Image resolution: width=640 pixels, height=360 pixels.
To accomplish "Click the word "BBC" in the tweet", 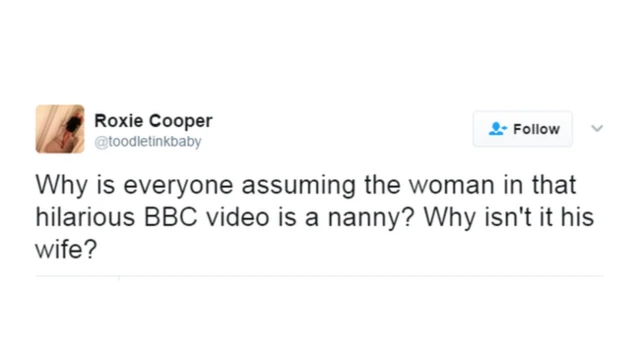I will tap(171, 217).
